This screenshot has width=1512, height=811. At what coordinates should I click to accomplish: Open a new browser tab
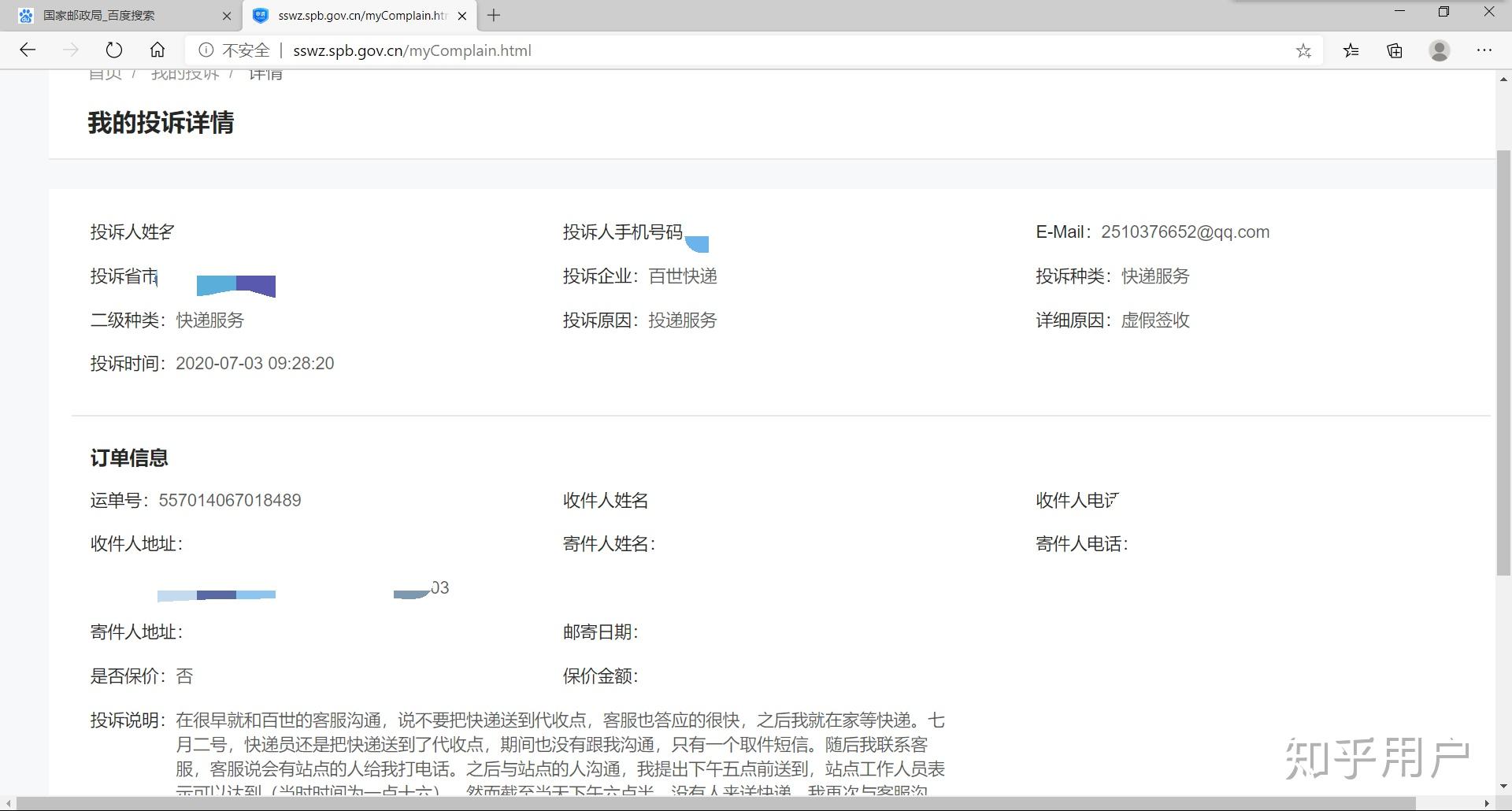click(494, 15)
